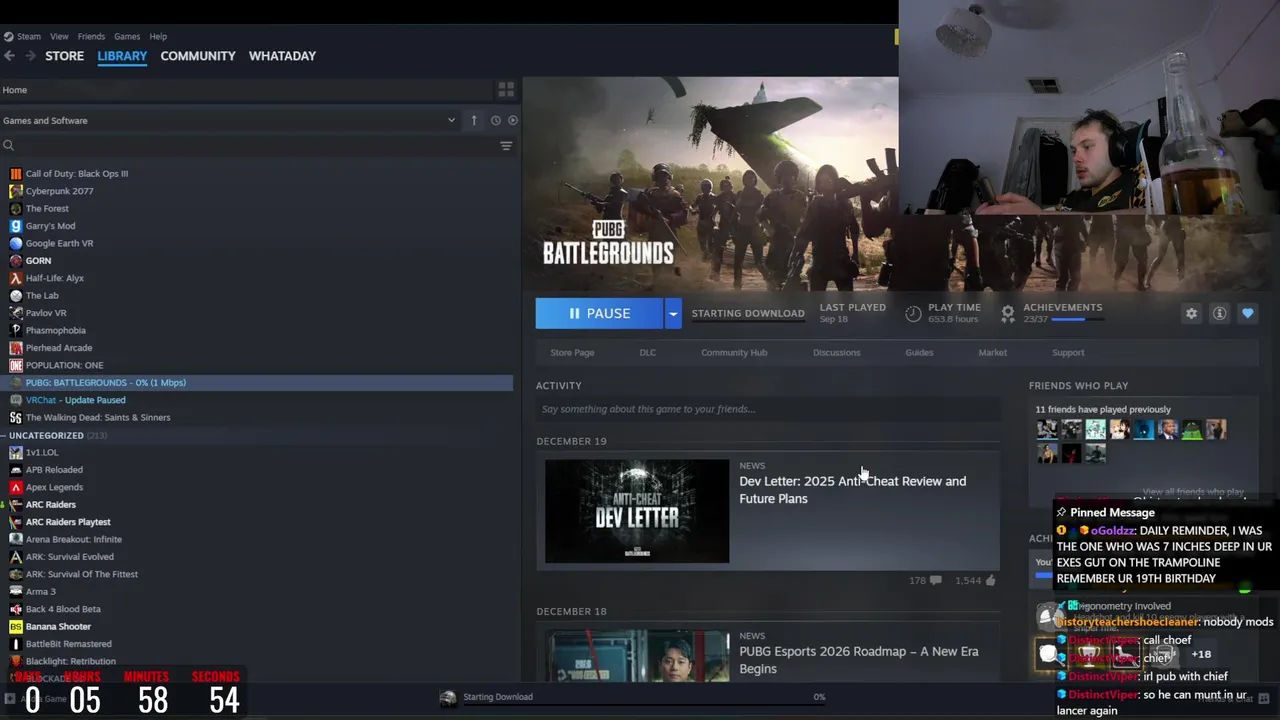The width and height of the screenshot is (1280, 720).
Task: Go forward with the right arrow
Action: [30, 56]
